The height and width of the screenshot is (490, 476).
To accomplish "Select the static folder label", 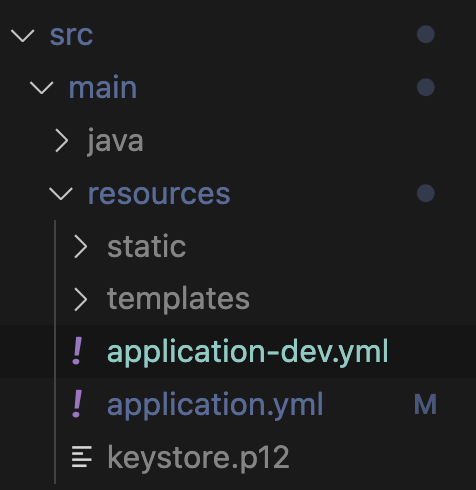I will pos(146,246).
